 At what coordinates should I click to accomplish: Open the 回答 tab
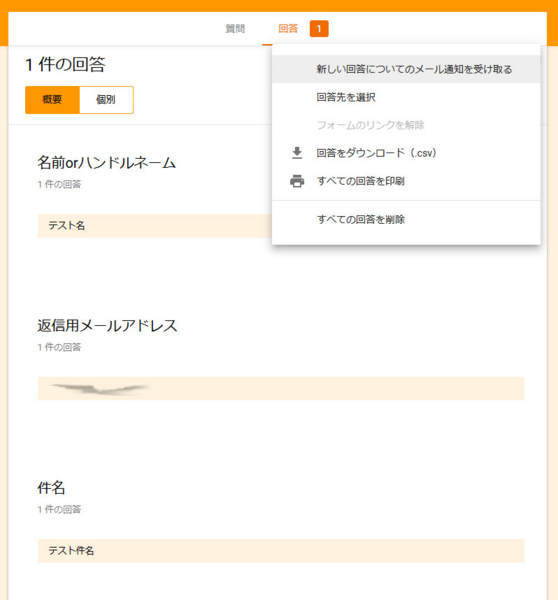[288, 29]
